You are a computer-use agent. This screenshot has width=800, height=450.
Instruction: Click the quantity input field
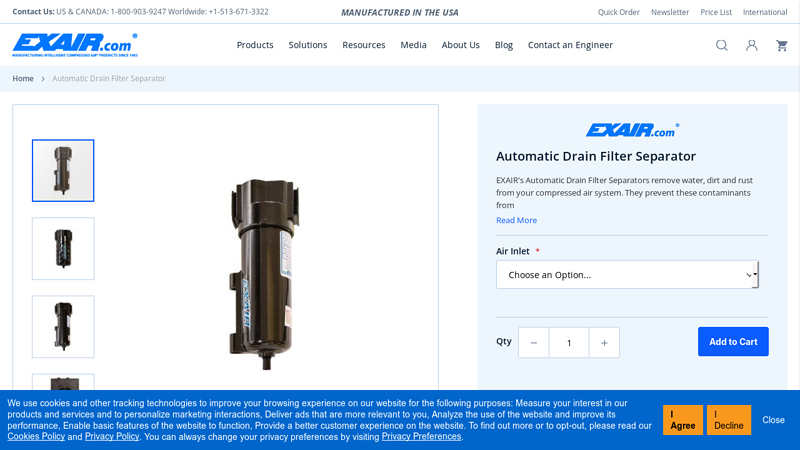(569, 342)
